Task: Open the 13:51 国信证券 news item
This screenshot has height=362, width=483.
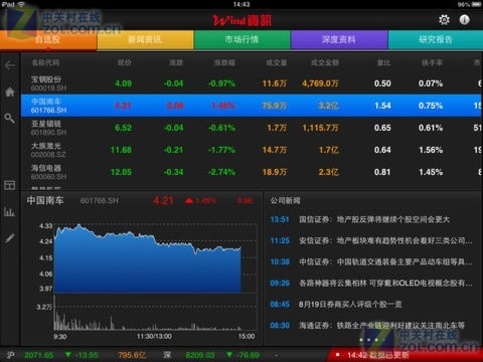Action: pyautogui.click(x=372, y=219)
